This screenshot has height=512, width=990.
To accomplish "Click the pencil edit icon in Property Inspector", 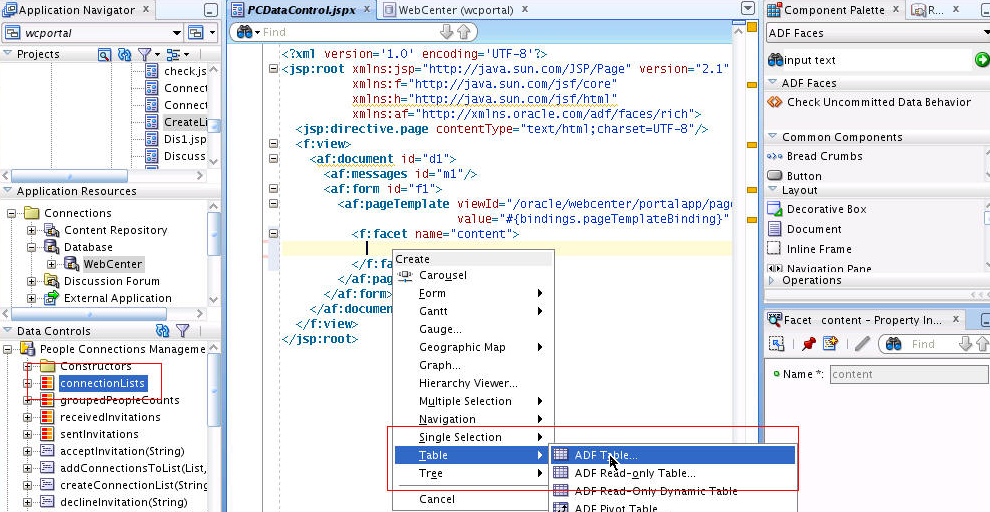I will 863,343.
